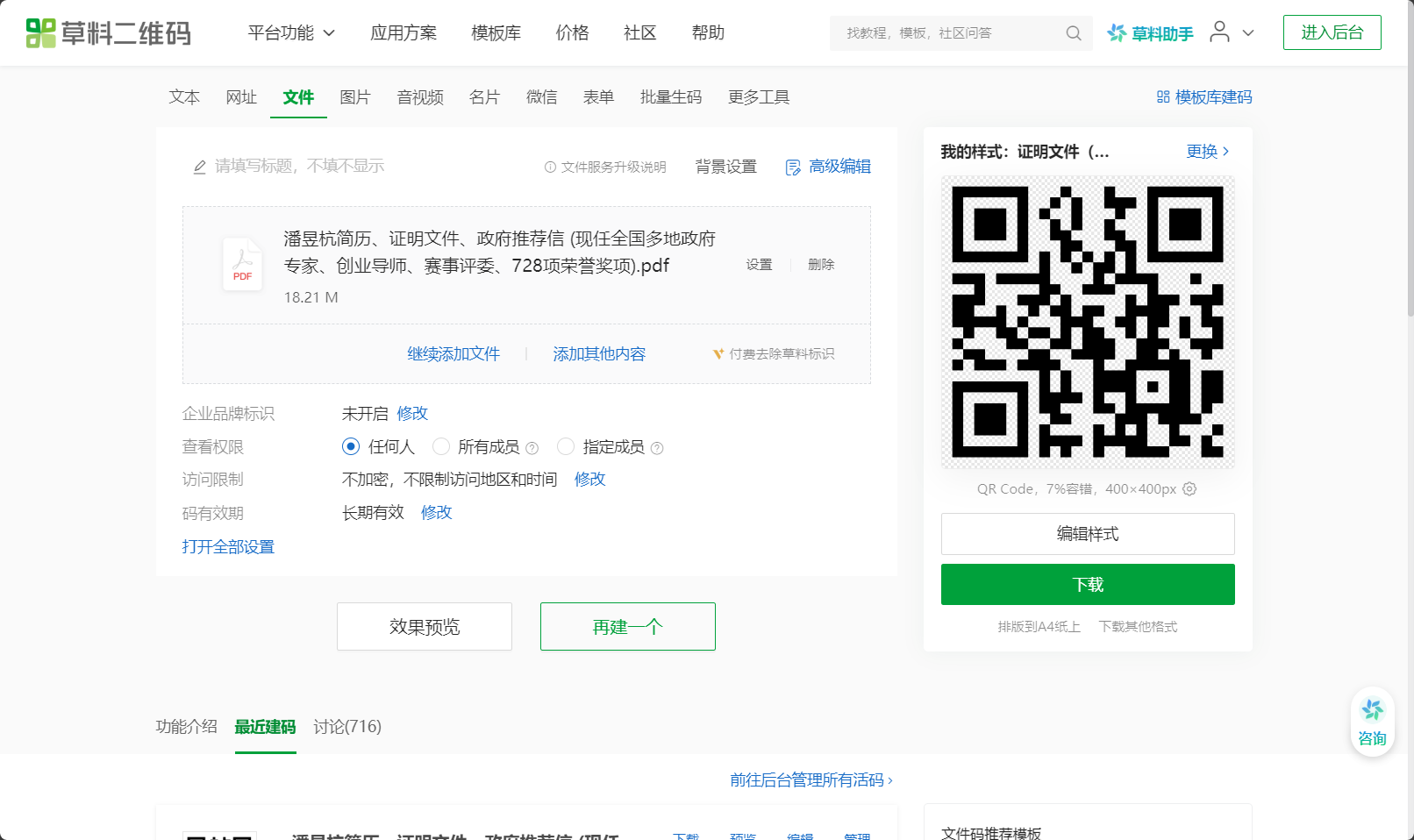Image resolution: width=1414 pixels, height=840 pixels.
Task: Expand the account dropdown arrow
Action: (x=1248, y=33)
